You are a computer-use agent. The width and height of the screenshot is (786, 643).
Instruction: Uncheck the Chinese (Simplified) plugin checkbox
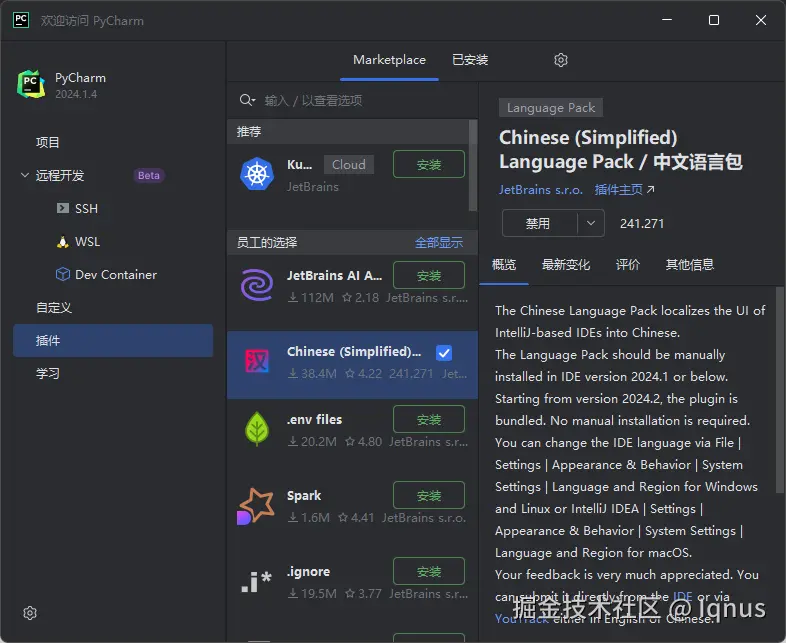click(444, 353)
